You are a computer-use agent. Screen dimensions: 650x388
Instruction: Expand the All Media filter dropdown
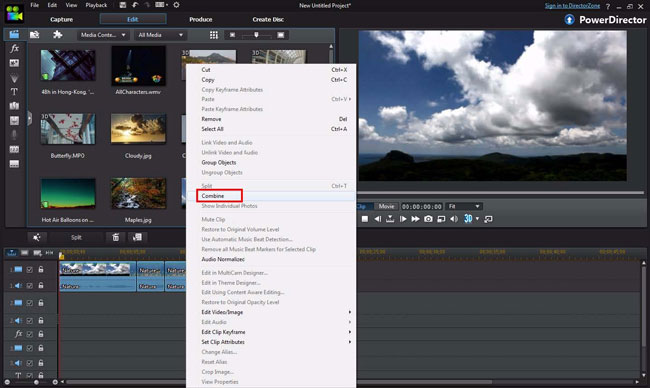tap(160, 35)
